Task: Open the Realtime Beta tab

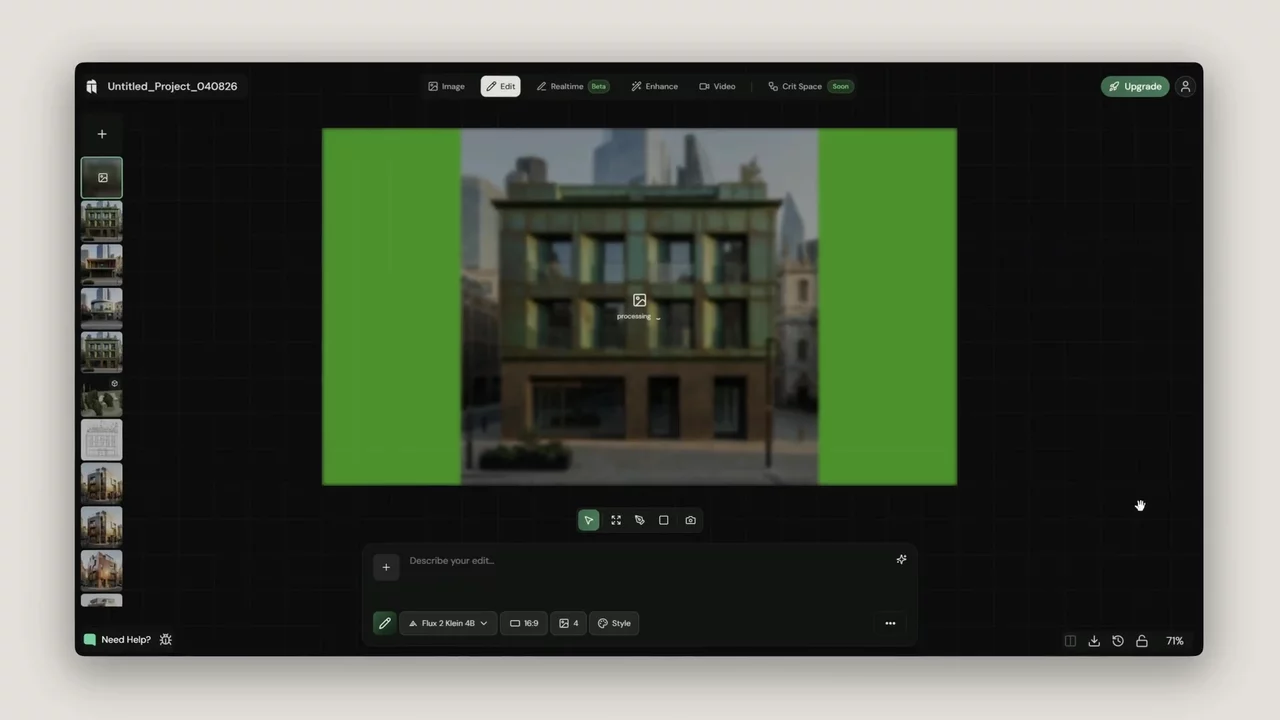Action: tap(573, 86)
